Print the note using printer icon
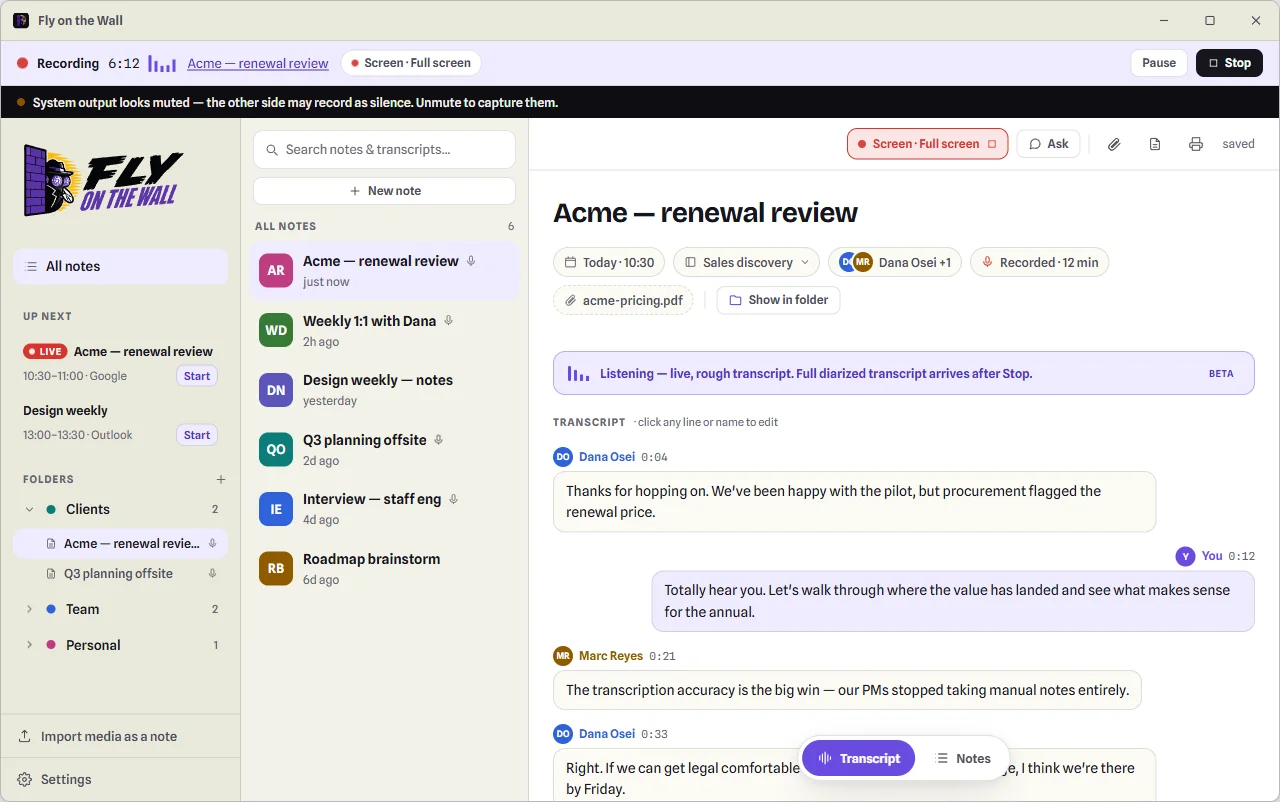The height and width of the screenshot is (802, 1280). 1196,144
